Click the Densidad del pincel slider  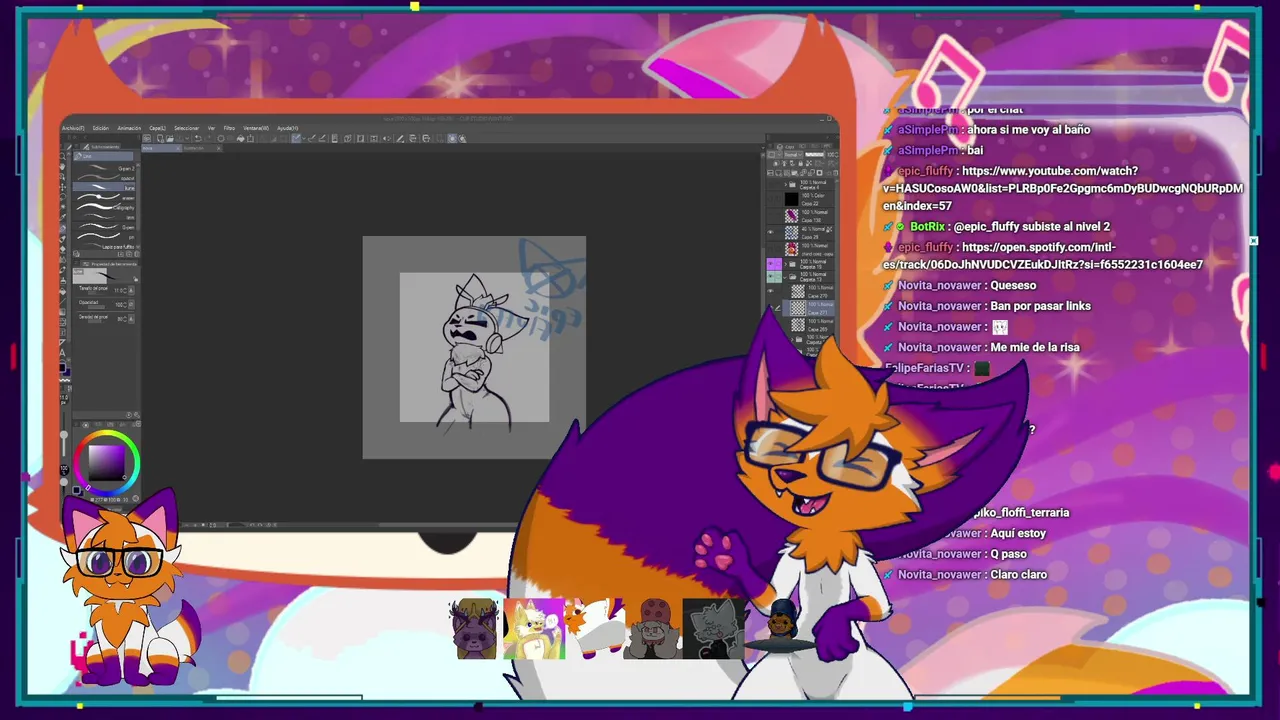tap(94, 321)
